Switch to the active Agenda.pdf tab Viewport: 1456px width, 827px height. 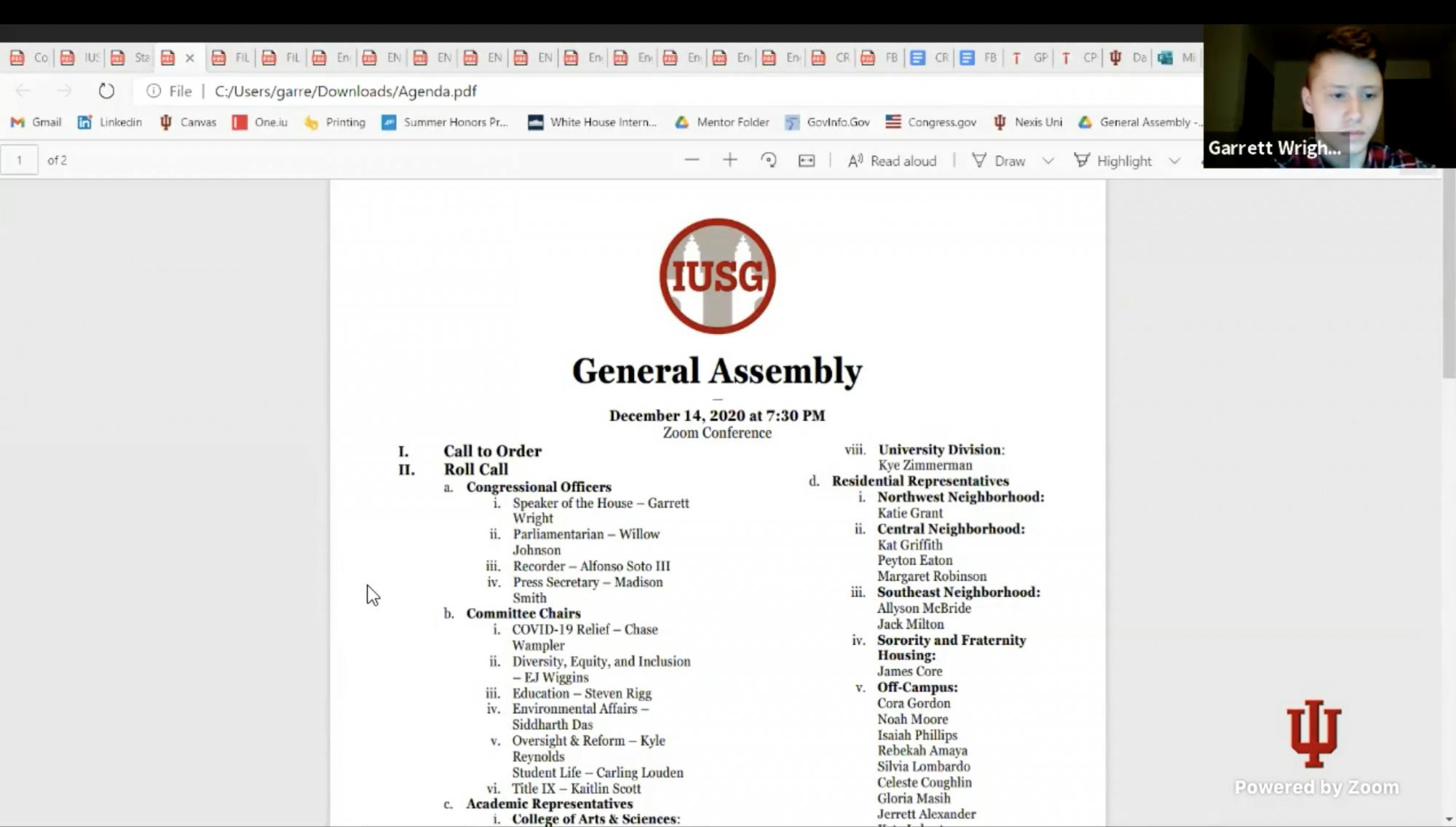[x=168, y=58]
